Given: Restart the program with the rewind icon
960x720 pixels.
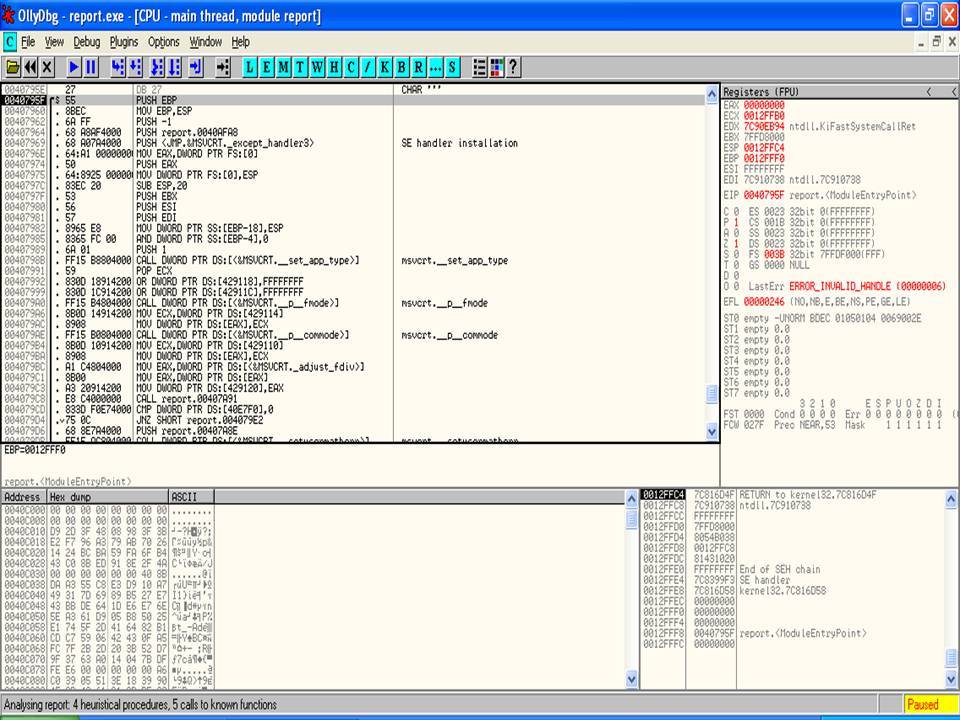Looking at the screenshot, I should click(30, 67).
